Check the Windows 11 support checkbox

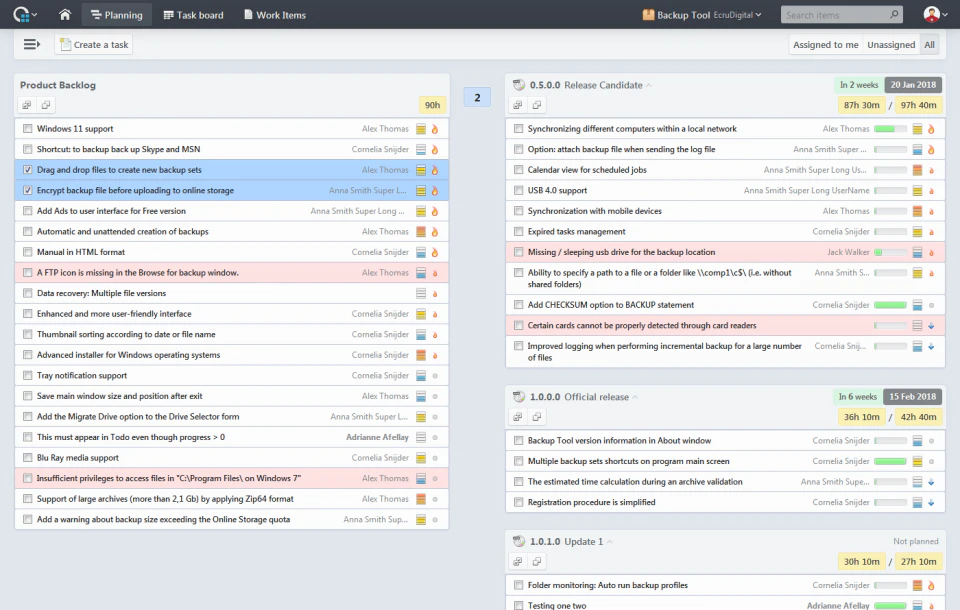click(28, 129)
